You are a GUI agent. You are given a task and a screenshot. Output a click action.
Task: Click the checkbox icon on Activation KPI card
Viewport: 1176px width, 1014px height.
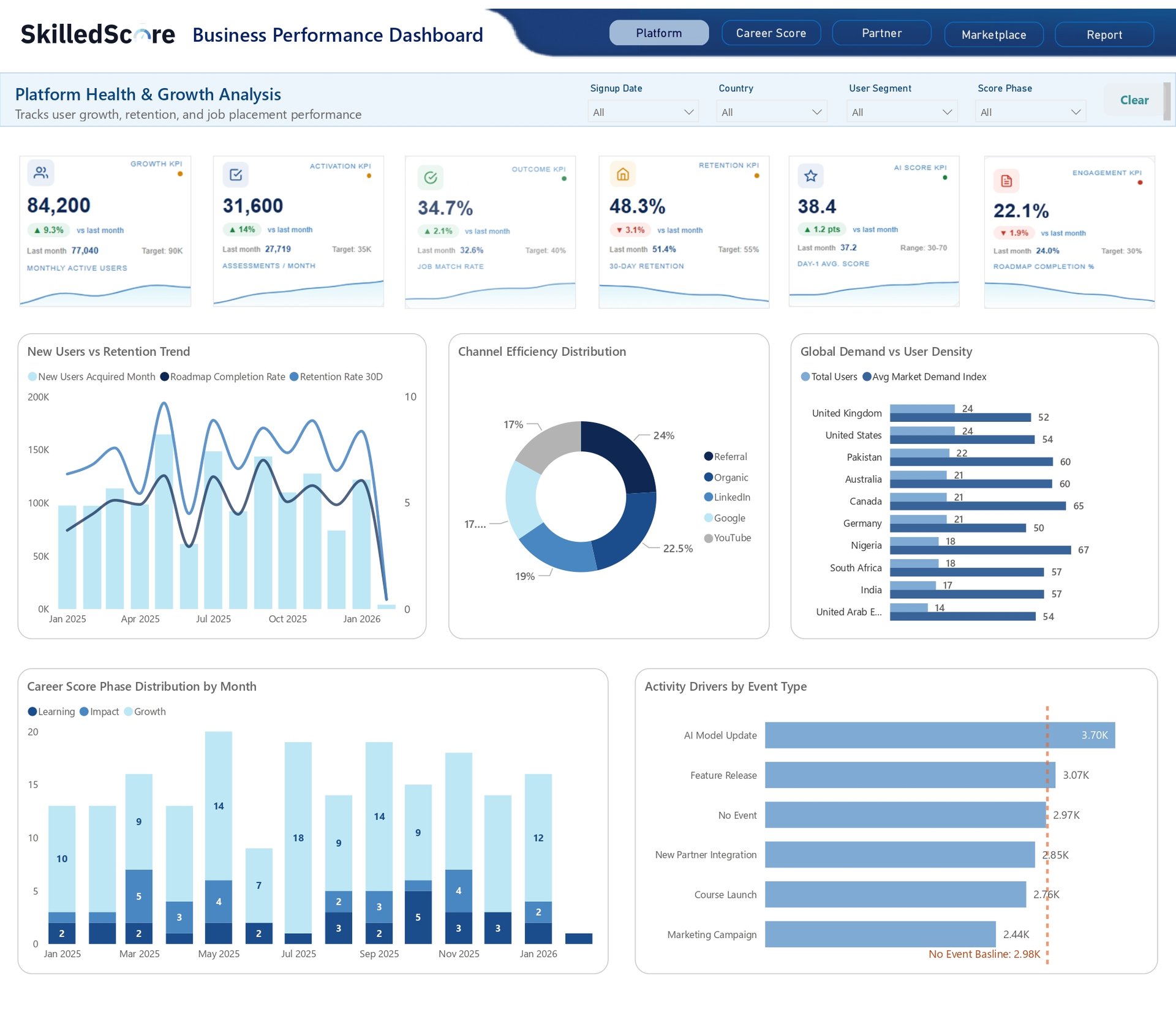point(236,175)
